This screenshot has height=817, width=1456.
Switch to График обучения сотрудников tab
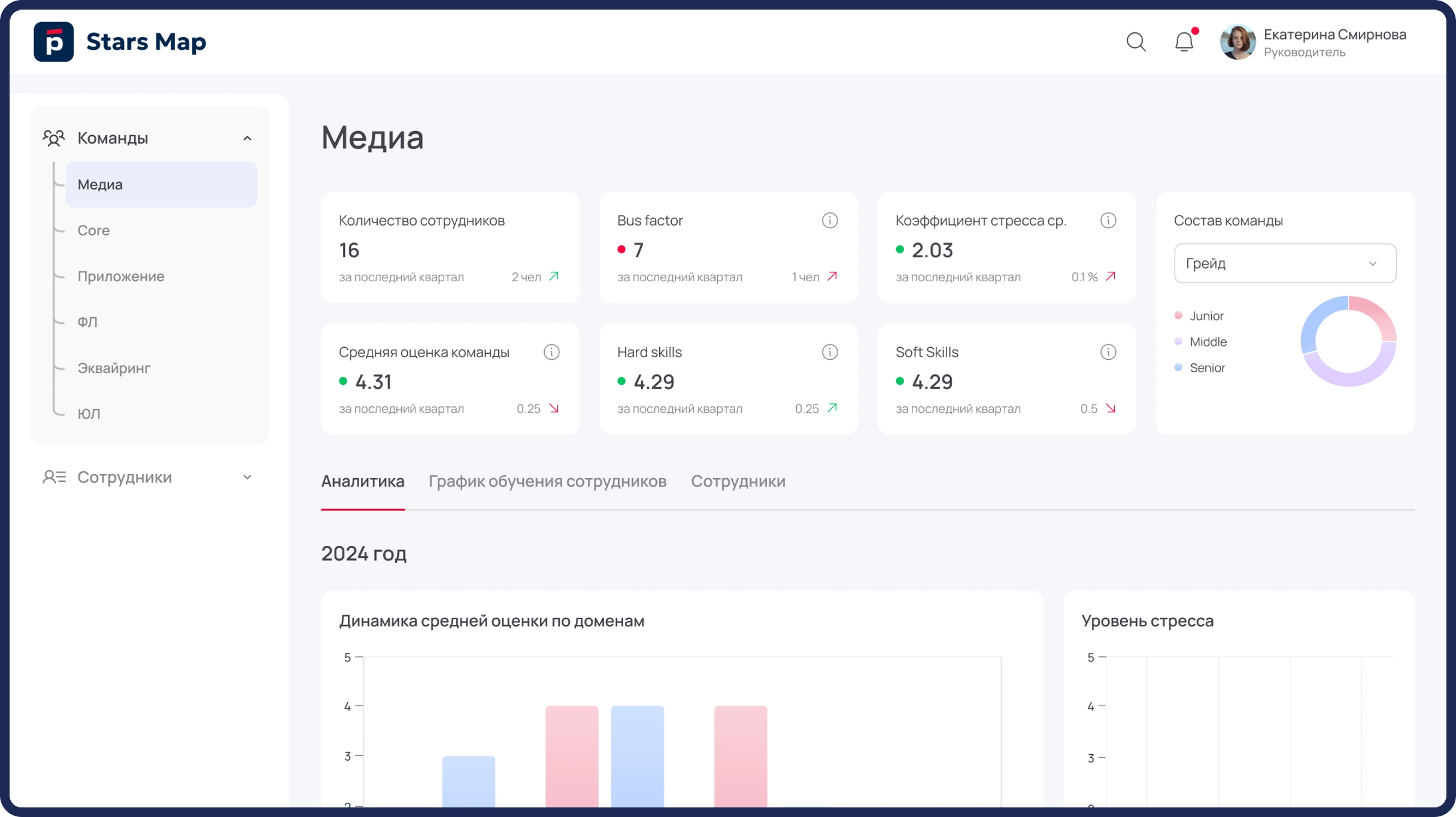point(547,481)
